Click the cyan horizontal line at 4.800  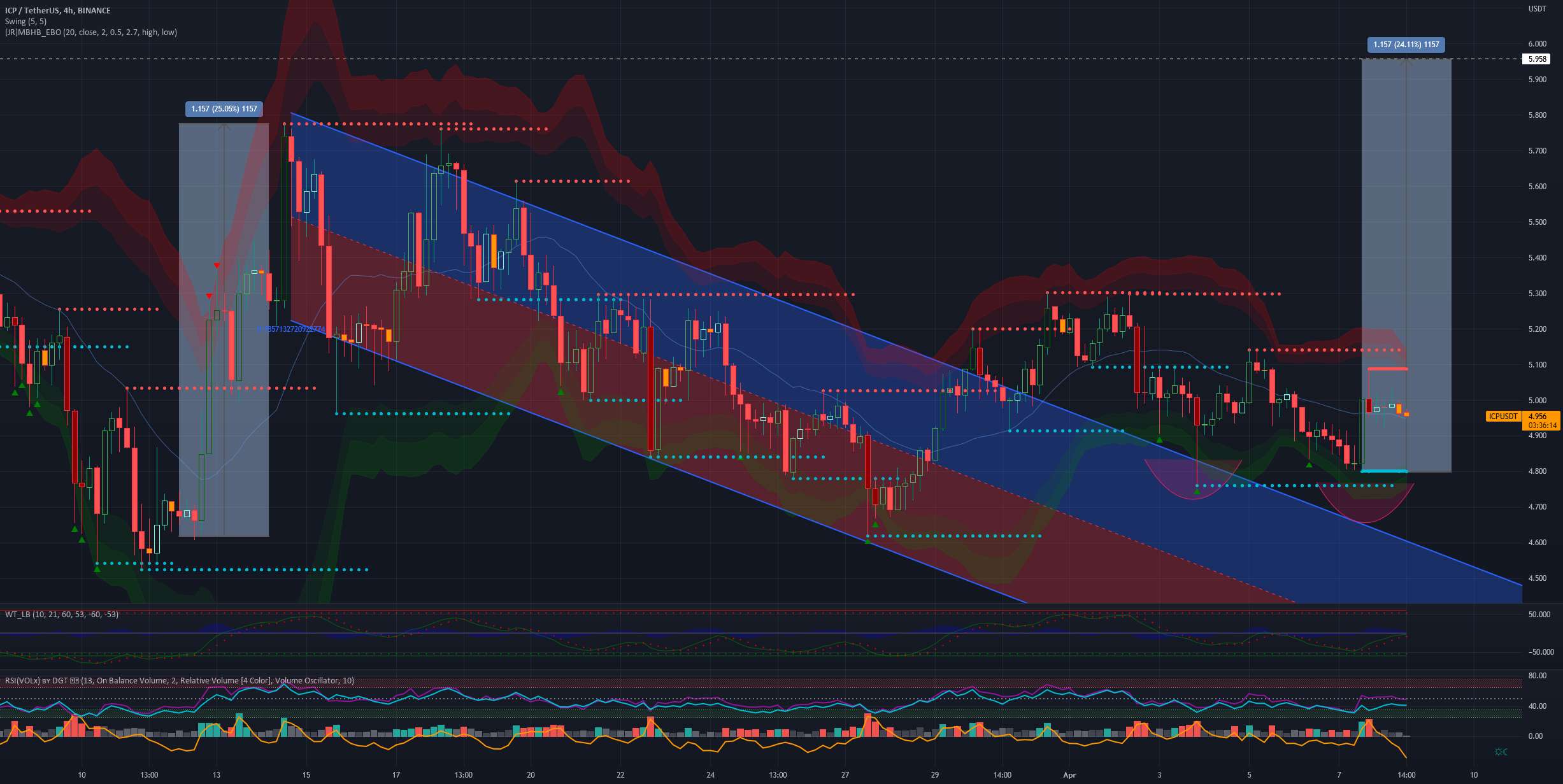coord(1384,471)
